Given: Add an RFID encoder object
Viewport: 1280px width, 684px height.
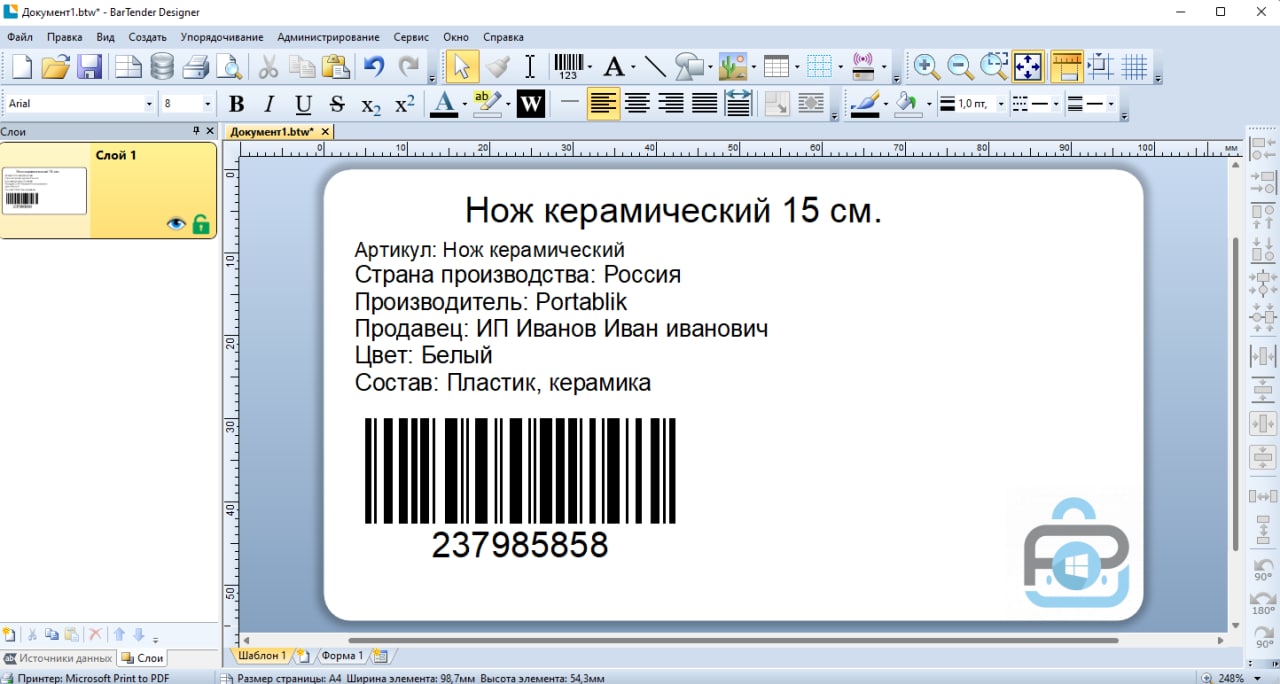Looking at the screenshot, I should [x=863, y=67].
